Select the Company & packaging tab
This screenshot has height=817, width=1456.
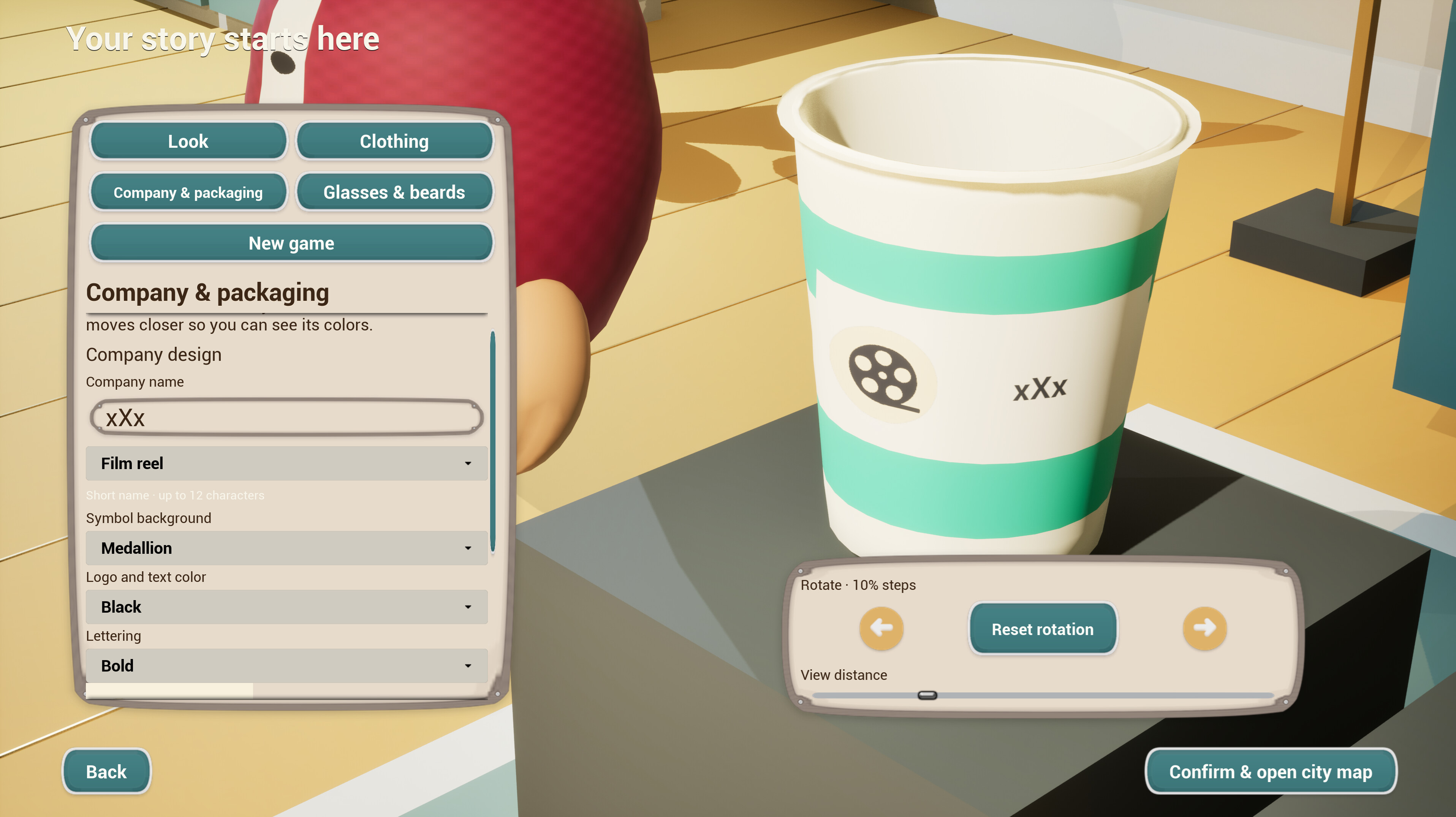coord(188,193)
